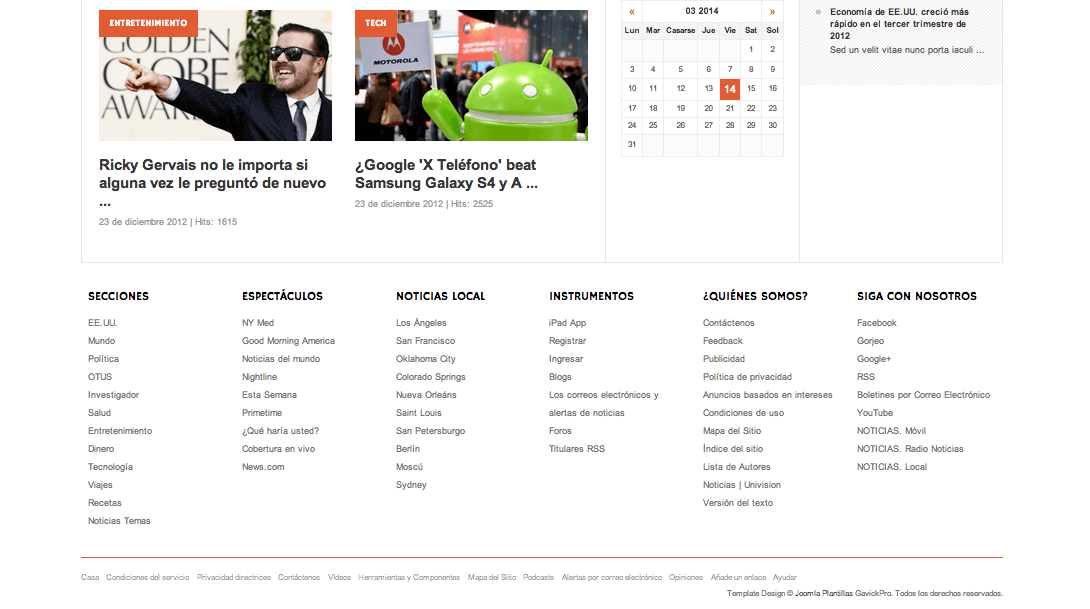Open Versión del texto link
Screen dimensions: 1090x609
click(x=738, y=503)
